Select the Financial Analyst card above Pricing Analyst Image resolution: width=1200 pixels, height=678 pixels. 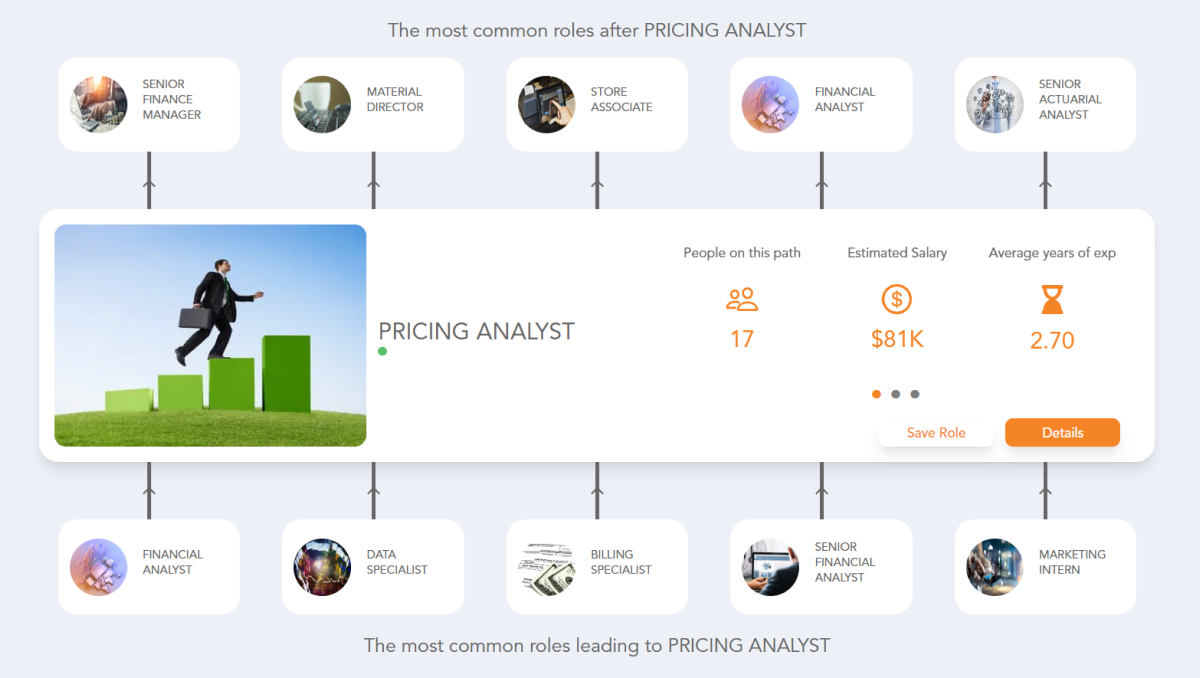coord(820,103)
